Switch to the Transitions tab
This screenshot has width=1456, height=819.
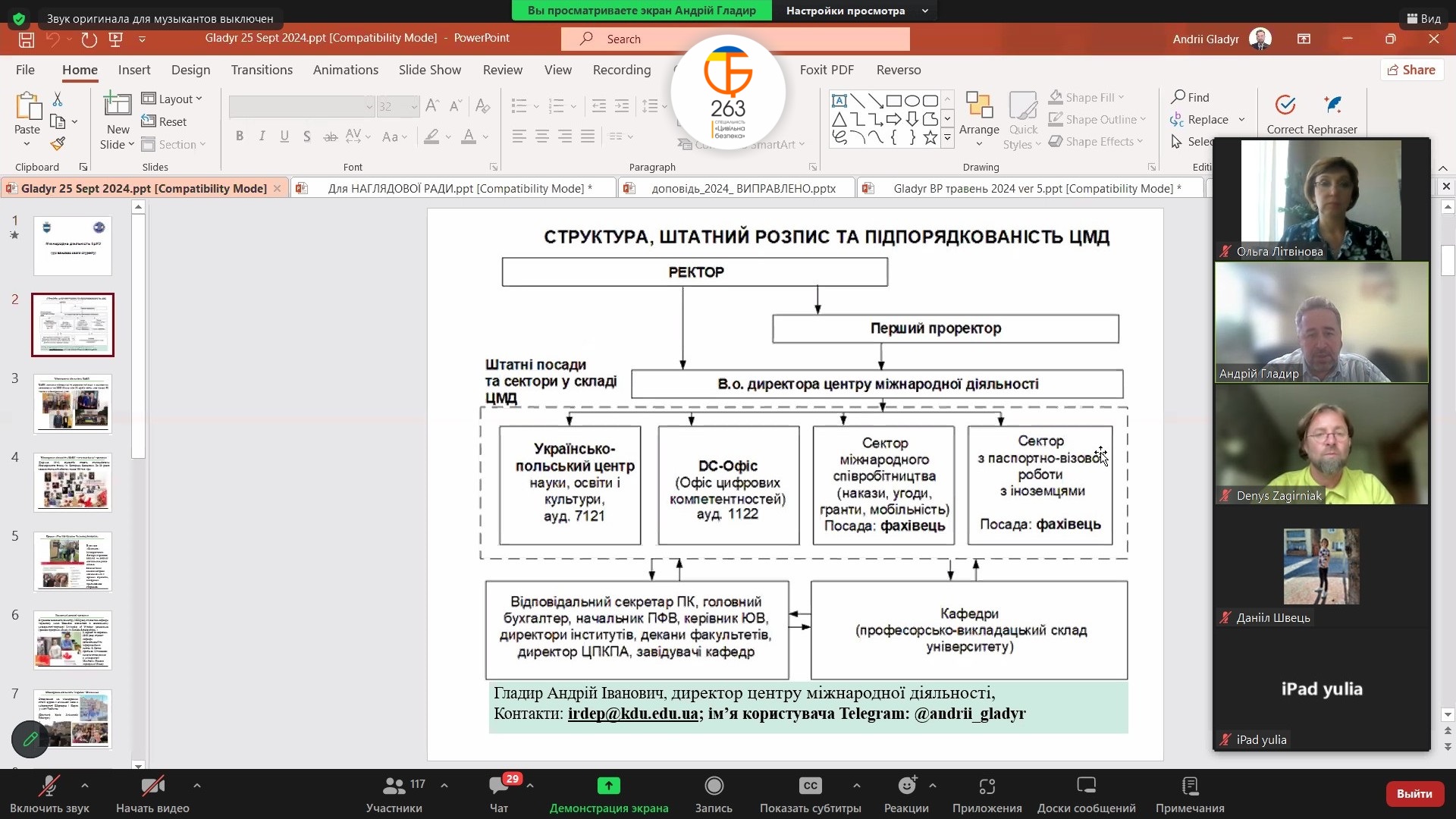pos(262,70)
